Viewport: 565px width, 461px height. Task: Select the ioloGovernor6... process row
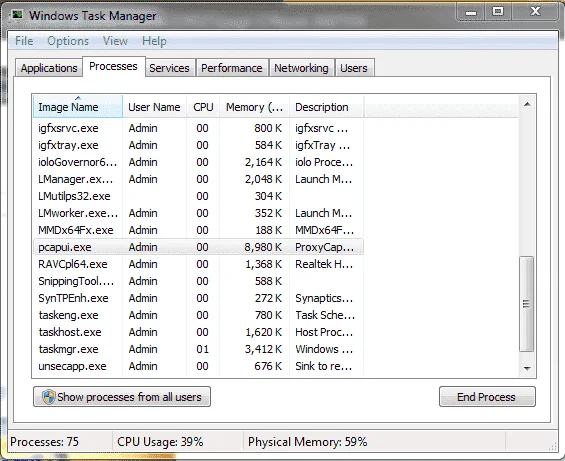pyautogui.click(x=198, y=162)
